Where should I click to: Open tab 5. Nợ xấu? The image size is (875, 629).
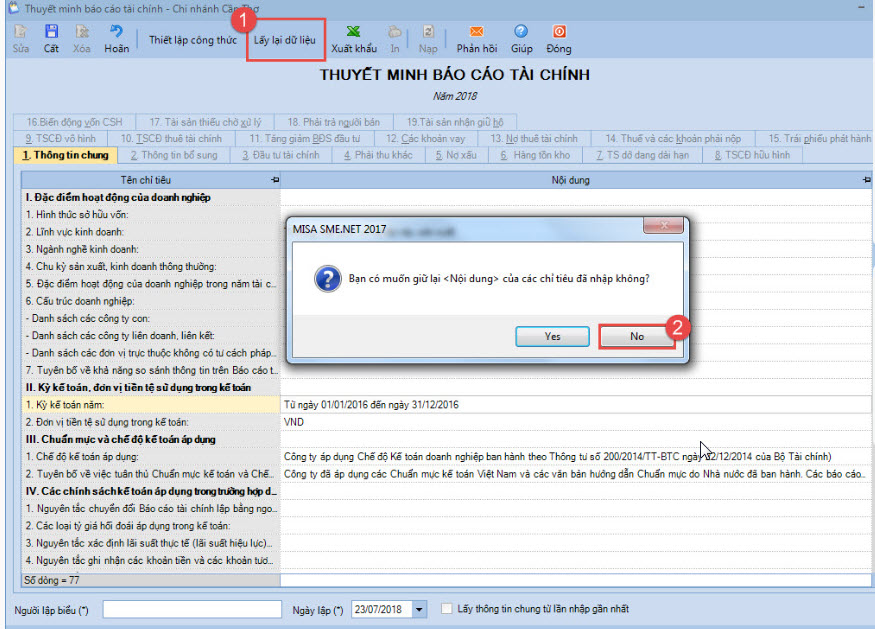[456, 155]
